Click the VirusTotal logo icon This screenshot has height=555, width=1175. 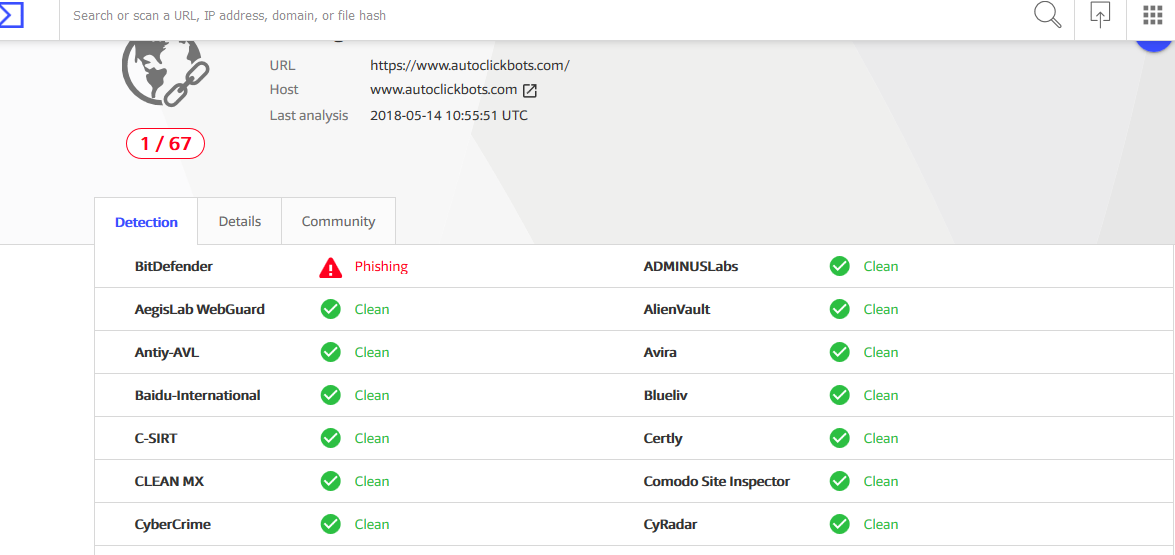[x=12, y=14]
